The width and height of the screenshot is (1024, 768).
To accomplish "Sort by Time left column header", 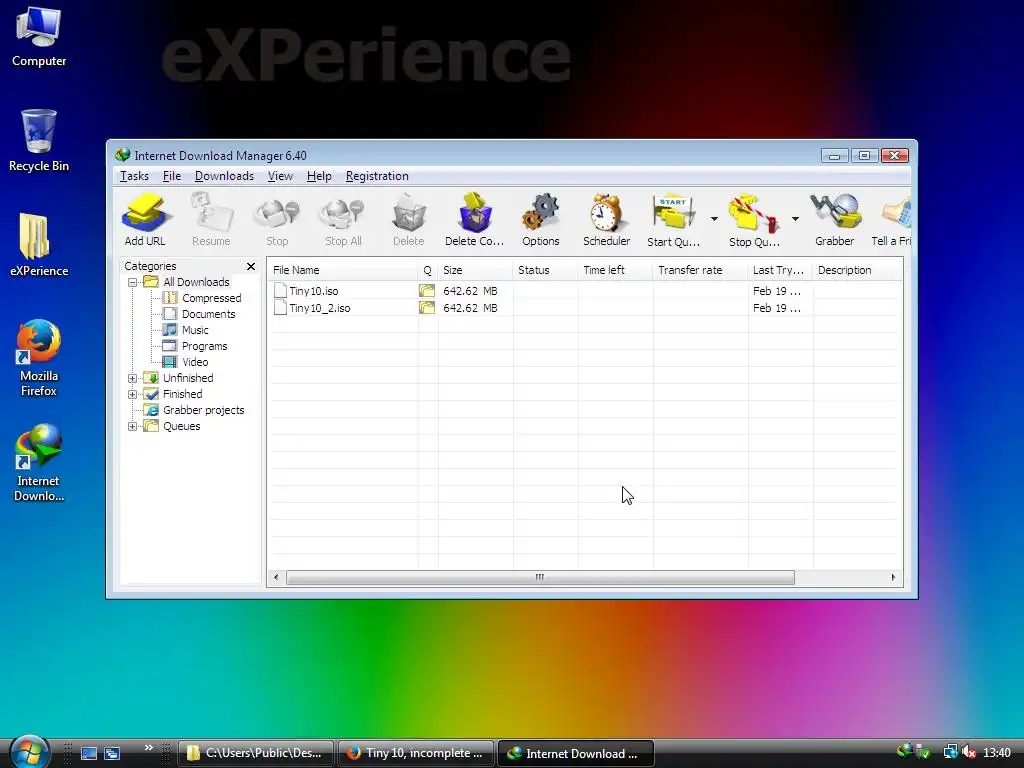I will point(615,270).
